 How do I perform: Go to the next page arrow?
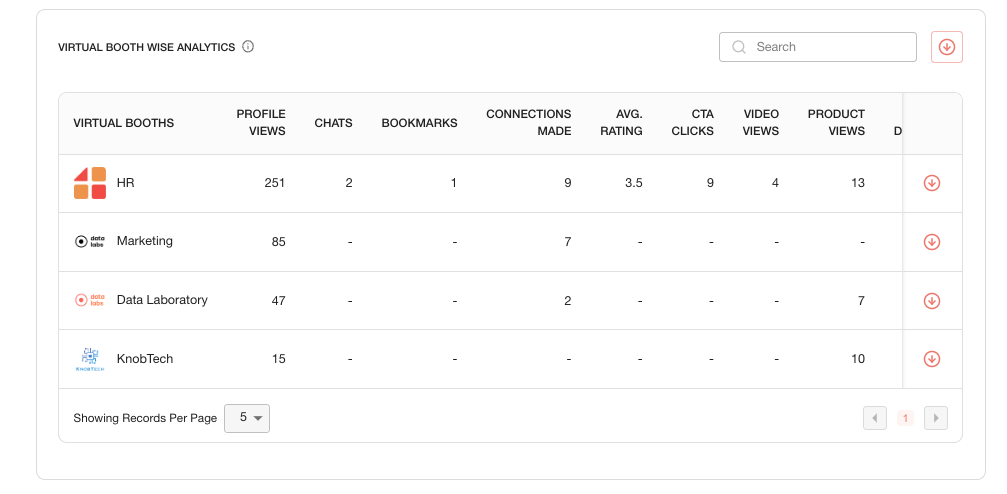tap(936, 418)
